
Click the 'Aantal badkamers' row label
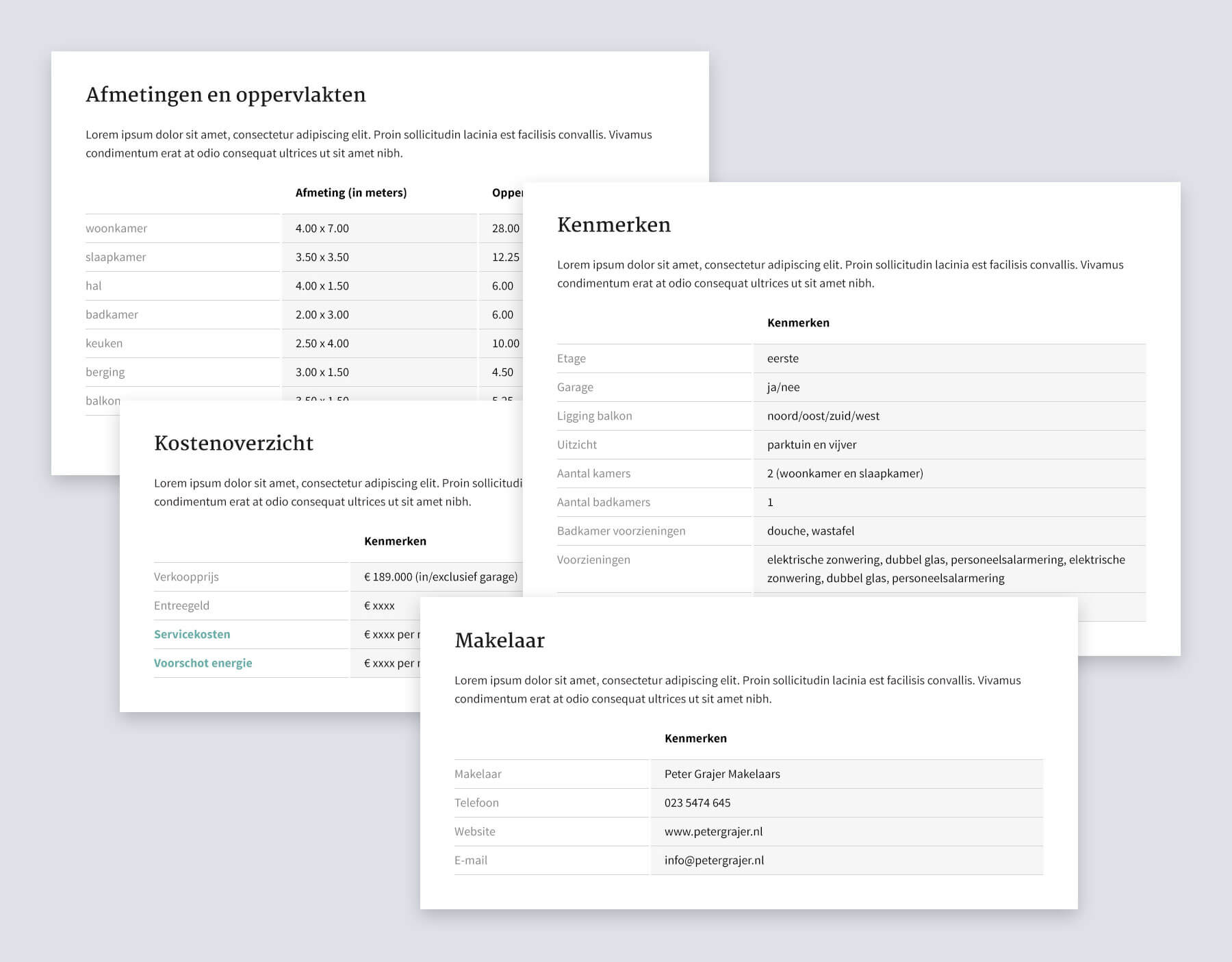click(604, 502)
